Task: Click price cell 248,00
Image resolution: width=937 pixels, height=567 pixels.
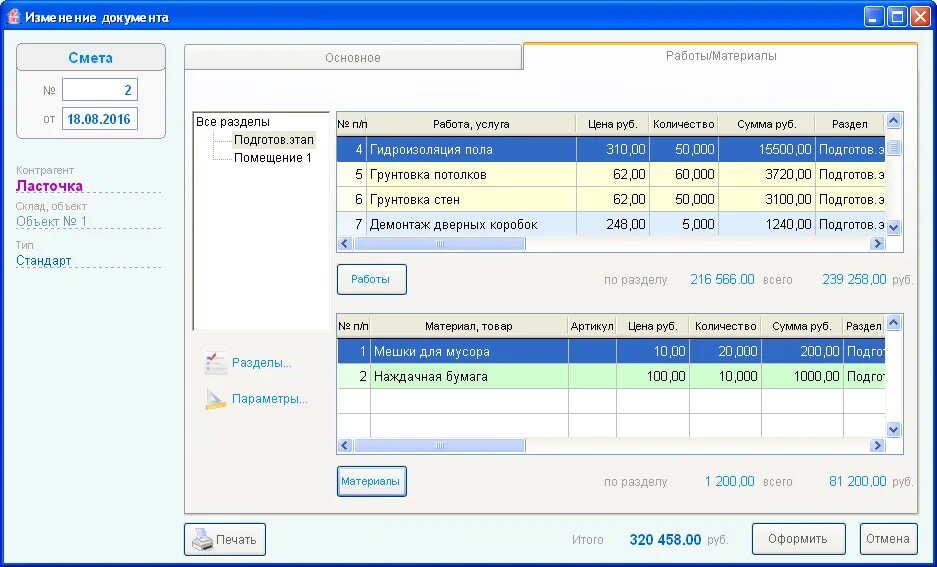Action: click(x=613, y=224)
